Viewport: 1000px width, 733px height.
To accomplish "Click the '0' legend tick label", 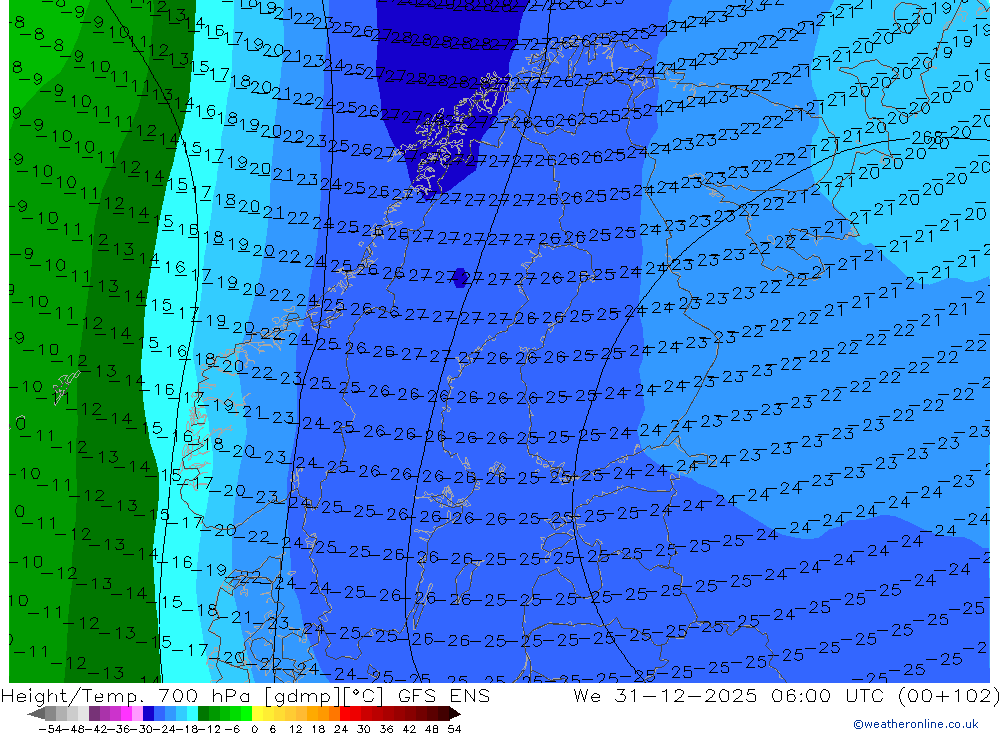I will pos(254,729).
